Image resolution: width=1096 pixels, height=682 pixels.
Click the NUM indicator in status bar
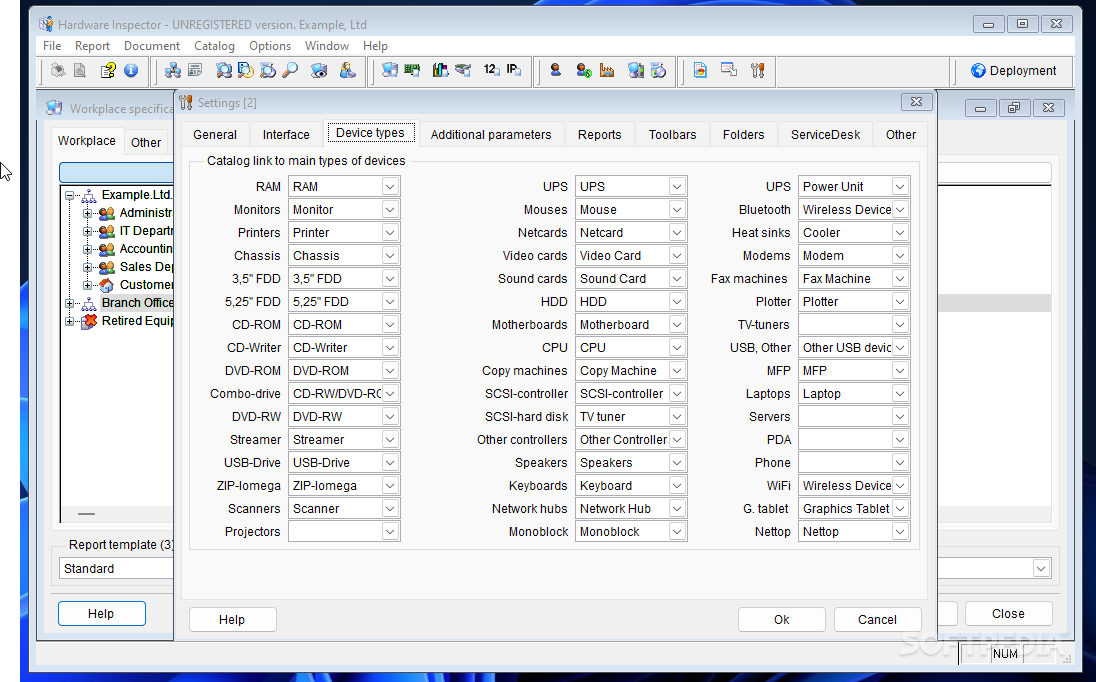pos(1005,654)
